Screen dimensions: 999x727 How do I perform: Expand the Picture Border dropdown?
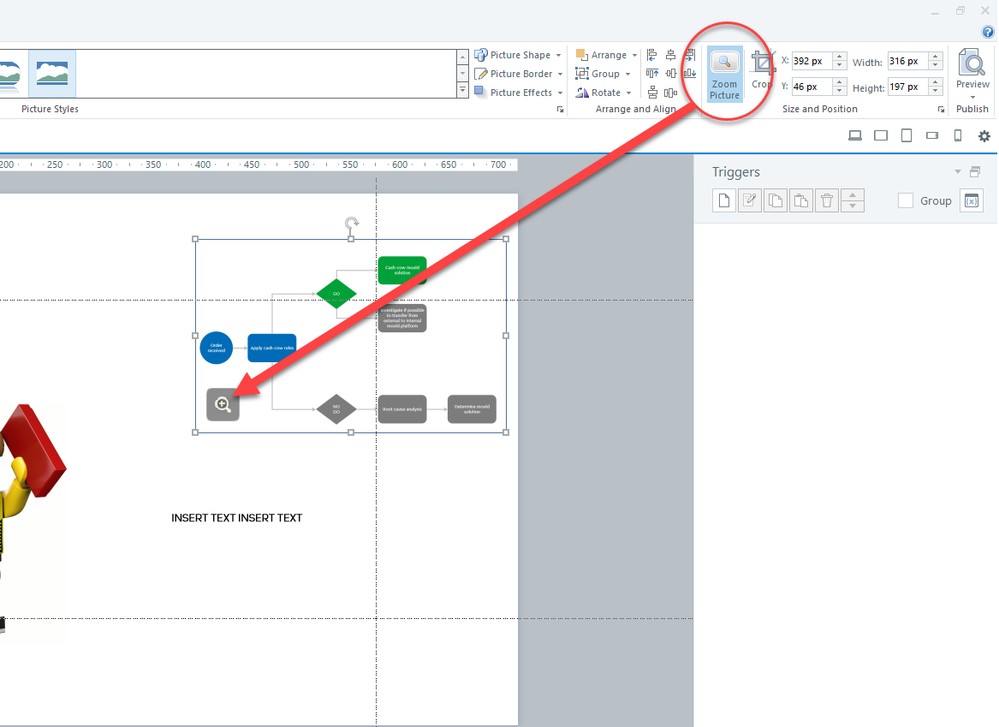click(518, 74)
